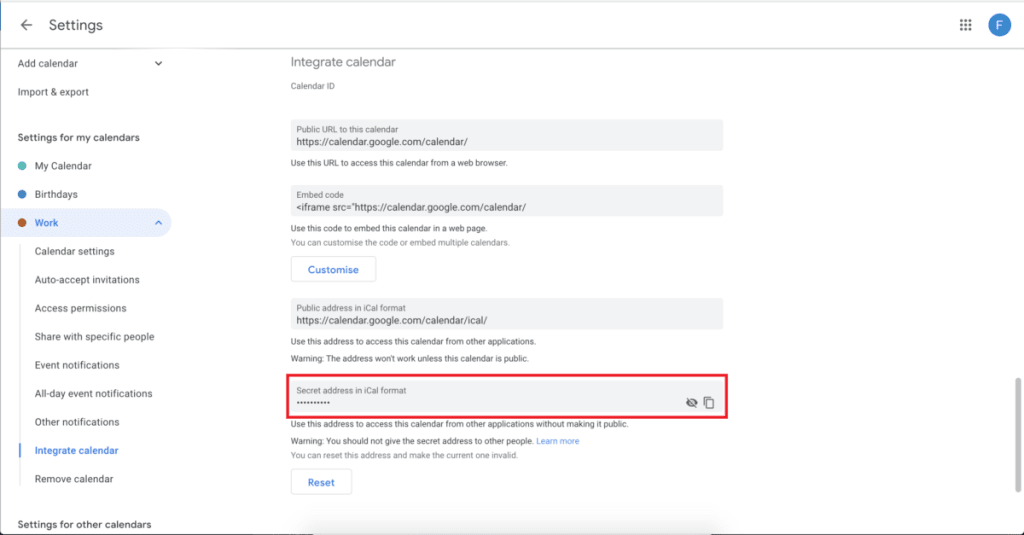Click the calendar must be public warning

(x=409, y=359)
